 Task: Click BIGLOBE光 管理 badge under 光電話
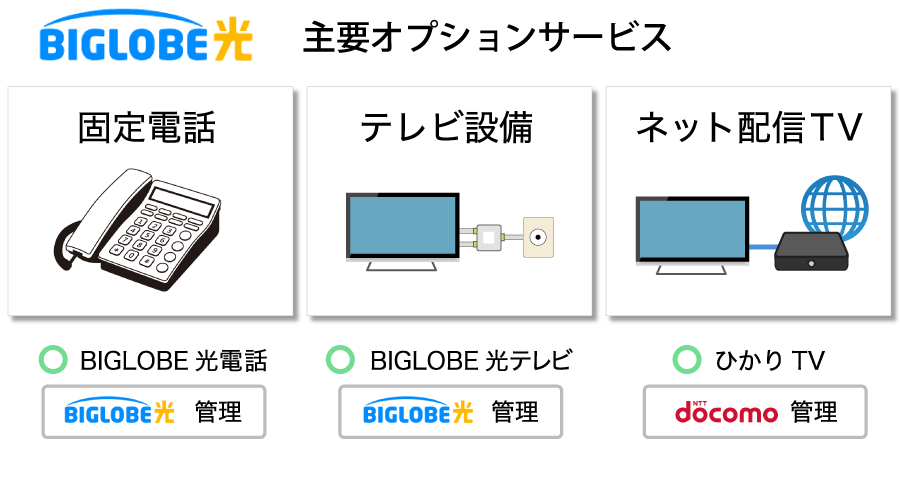tap(154, 411)
